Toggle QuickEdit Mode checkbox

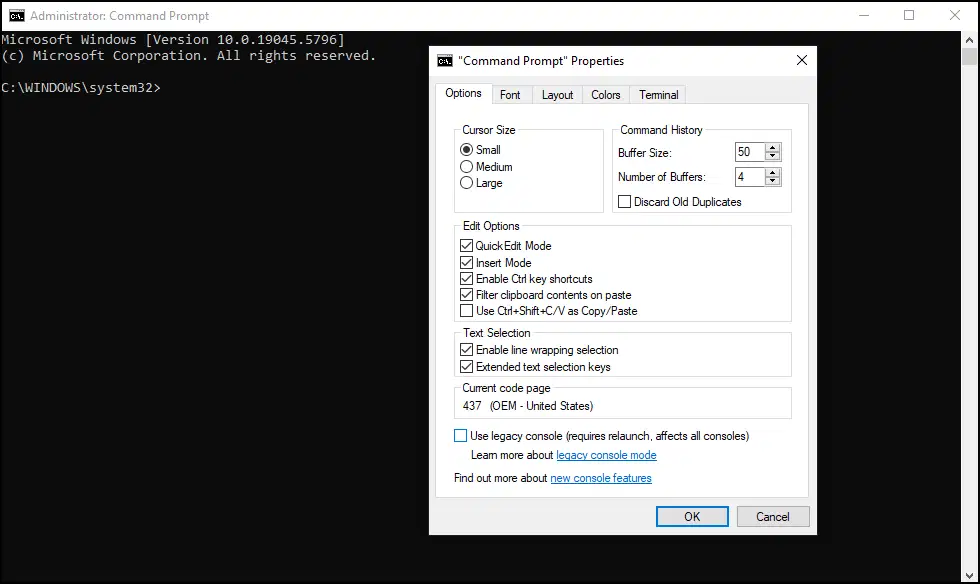[x=466, y=246]
